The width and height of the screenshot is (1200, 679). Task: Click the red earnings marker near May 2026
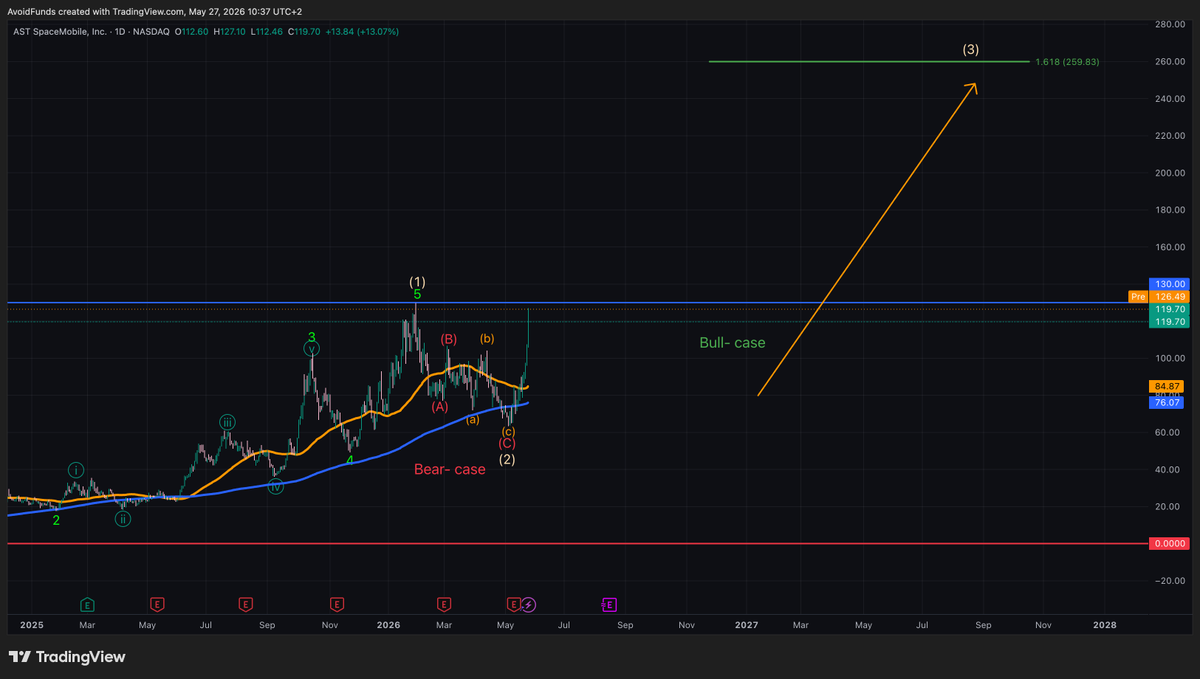point(514,604)
